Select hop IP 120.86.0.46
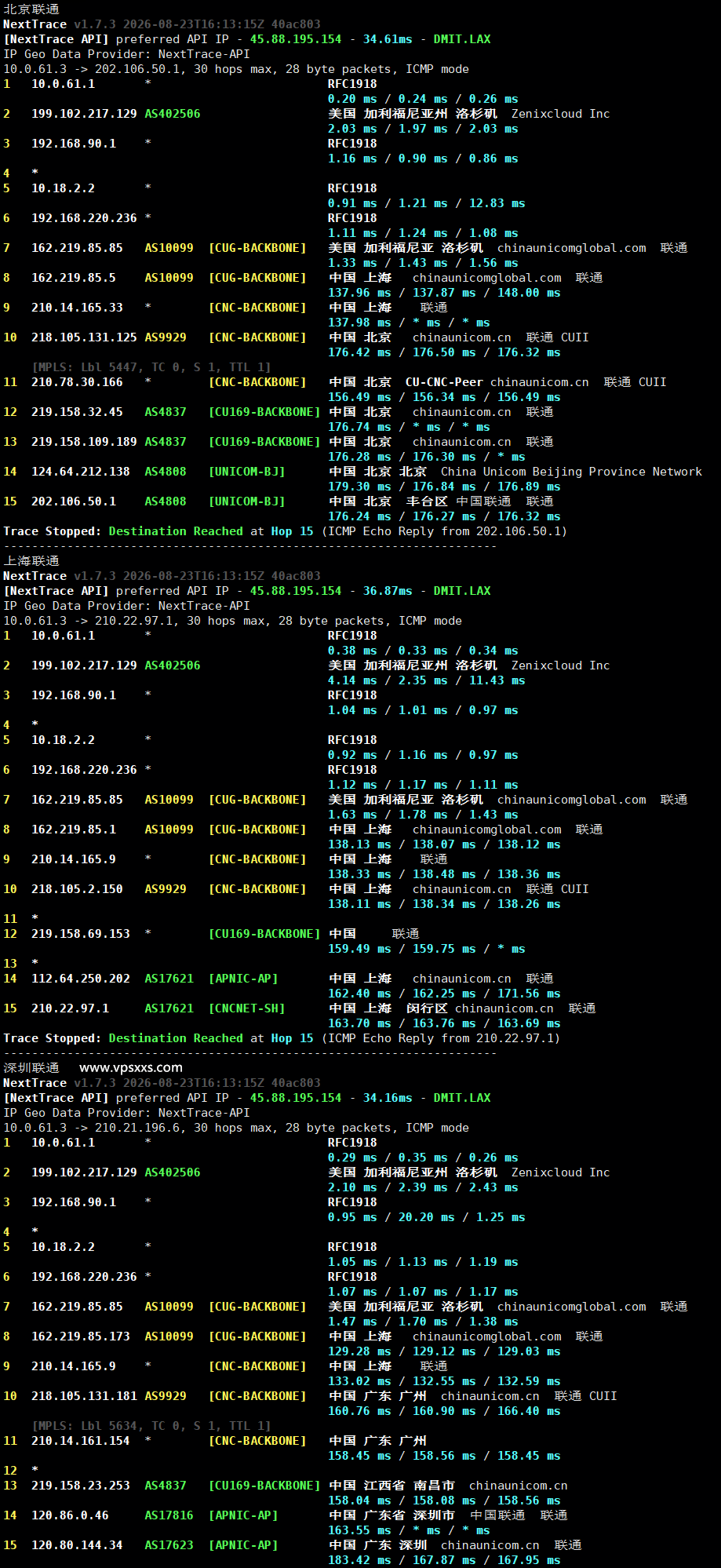Viewport: 721px width, 1568px height. [x=70, y=1515]
